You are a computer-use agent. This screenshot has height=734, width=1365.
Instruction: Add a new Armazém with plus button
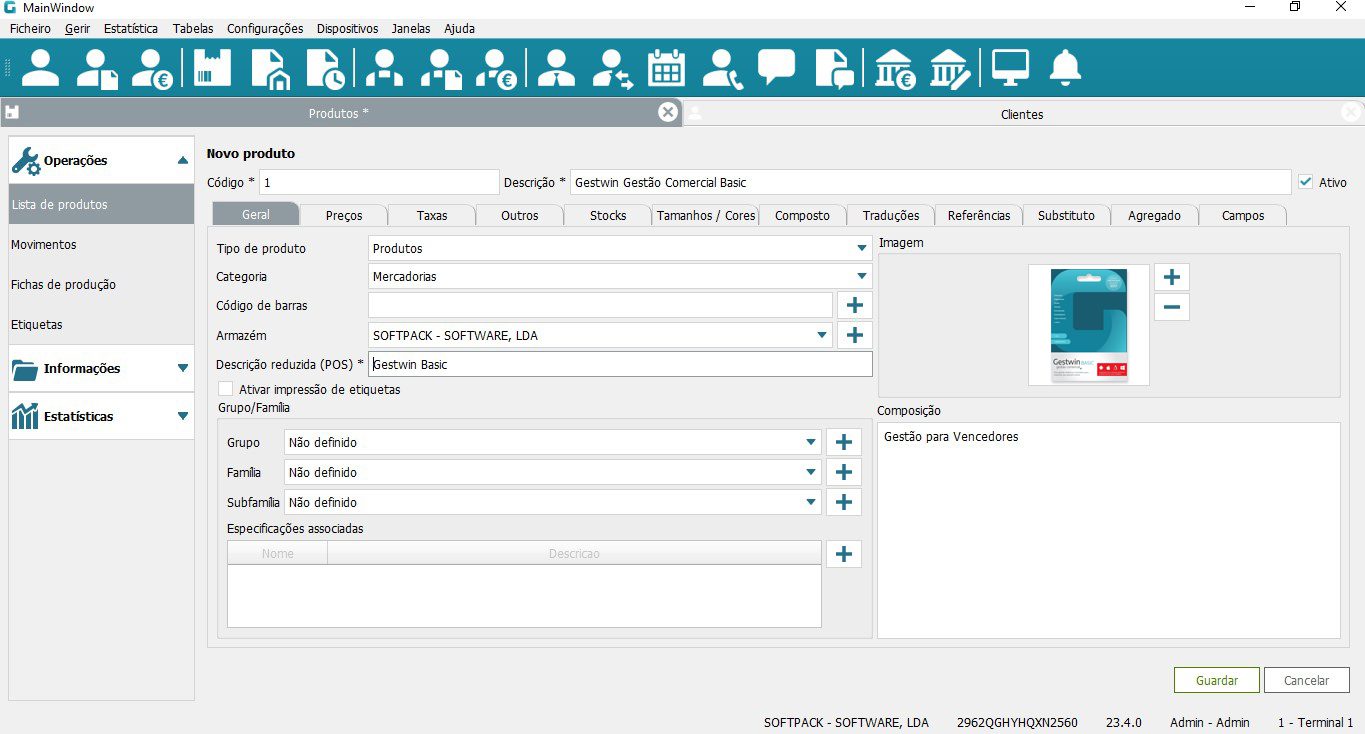pyautogui.click(x=854, y=335)
